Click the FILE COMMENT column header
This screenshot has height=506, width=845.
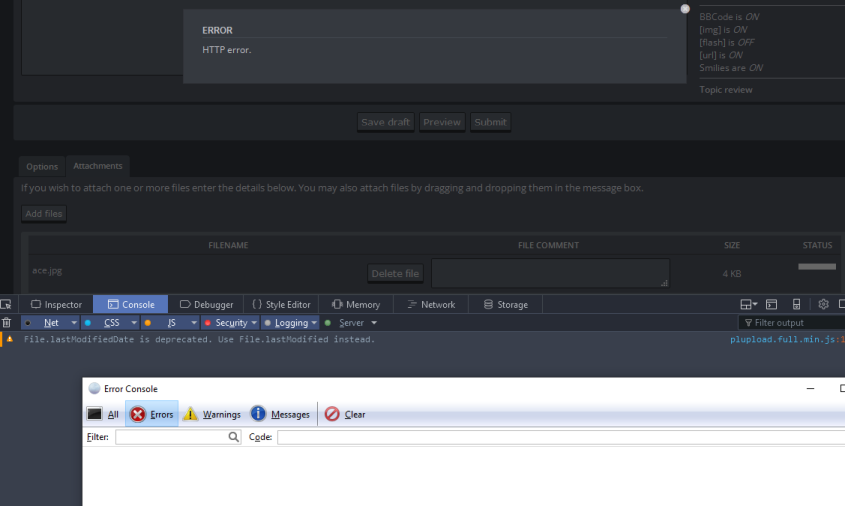pos(548,245)
